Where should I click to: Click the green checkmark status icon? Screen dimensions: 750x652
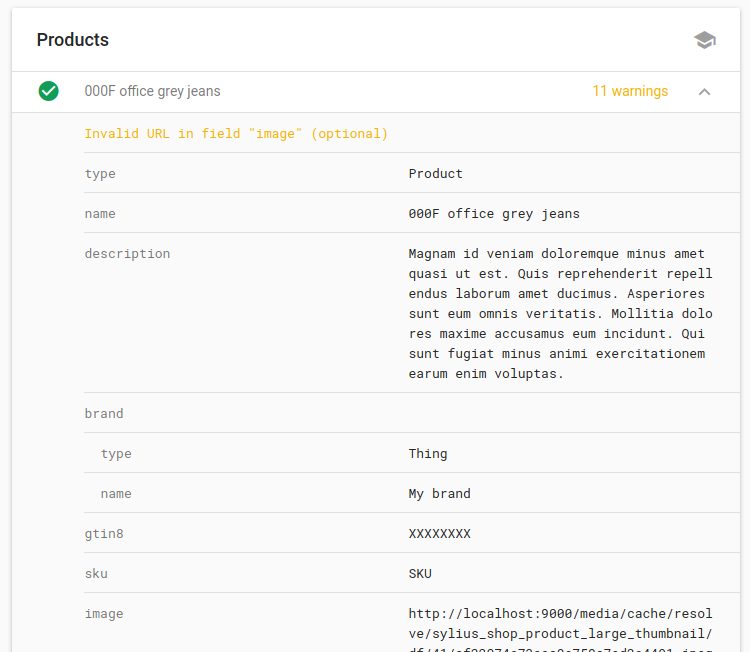[48, 91]
